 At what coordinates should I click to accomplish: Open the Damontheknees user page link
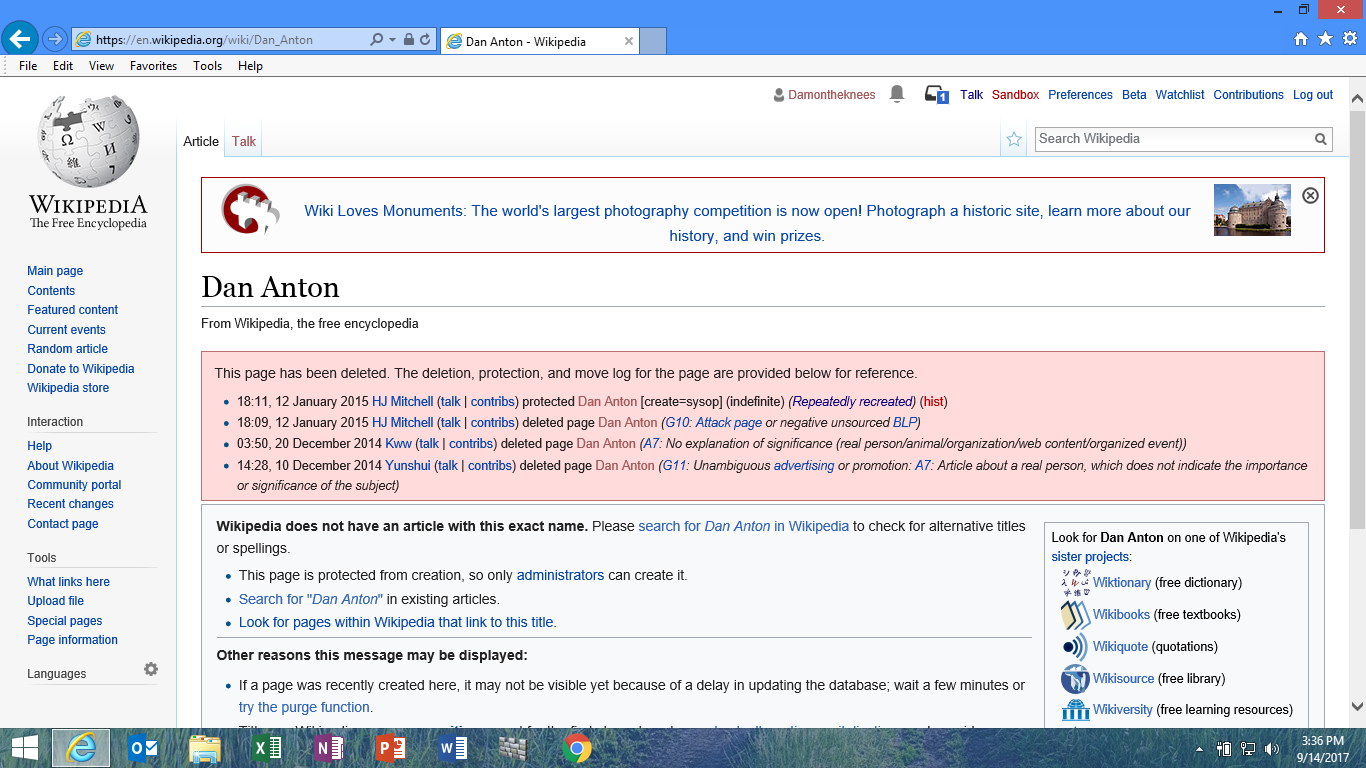pos(831,95)
